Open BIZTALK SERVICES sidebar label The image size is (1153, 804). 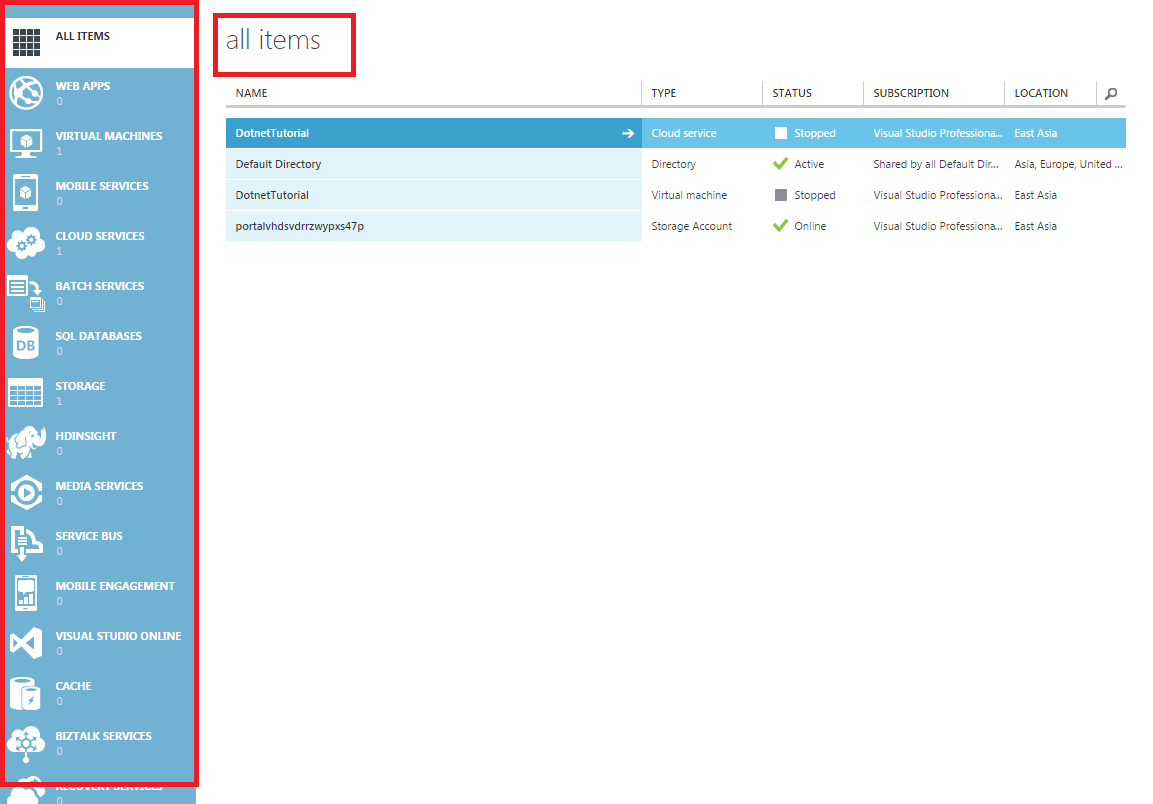click(x=104, y=736)
